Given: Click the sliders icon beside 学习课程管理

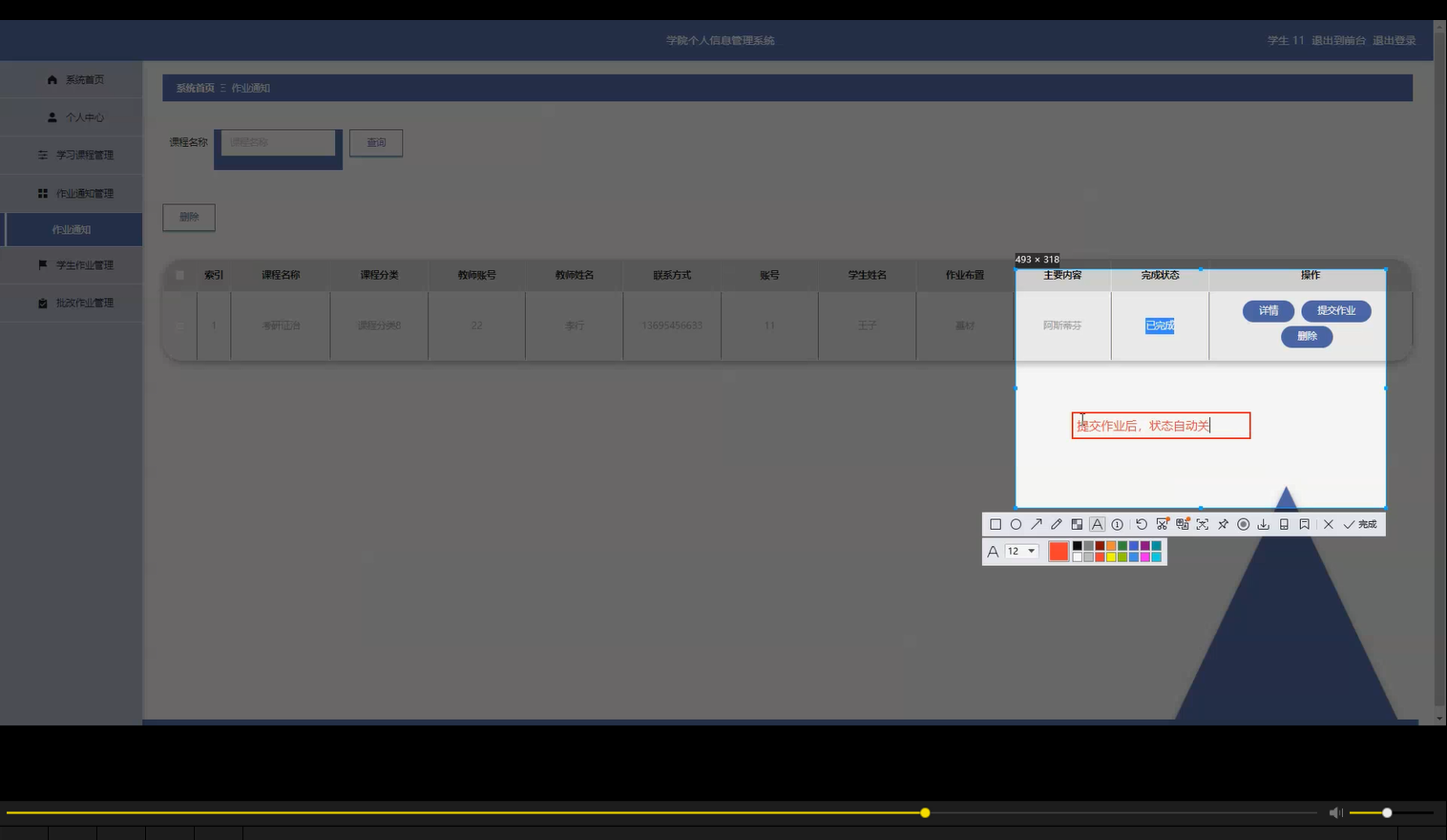Looking at the screenshot, I should tap(43, 155).
